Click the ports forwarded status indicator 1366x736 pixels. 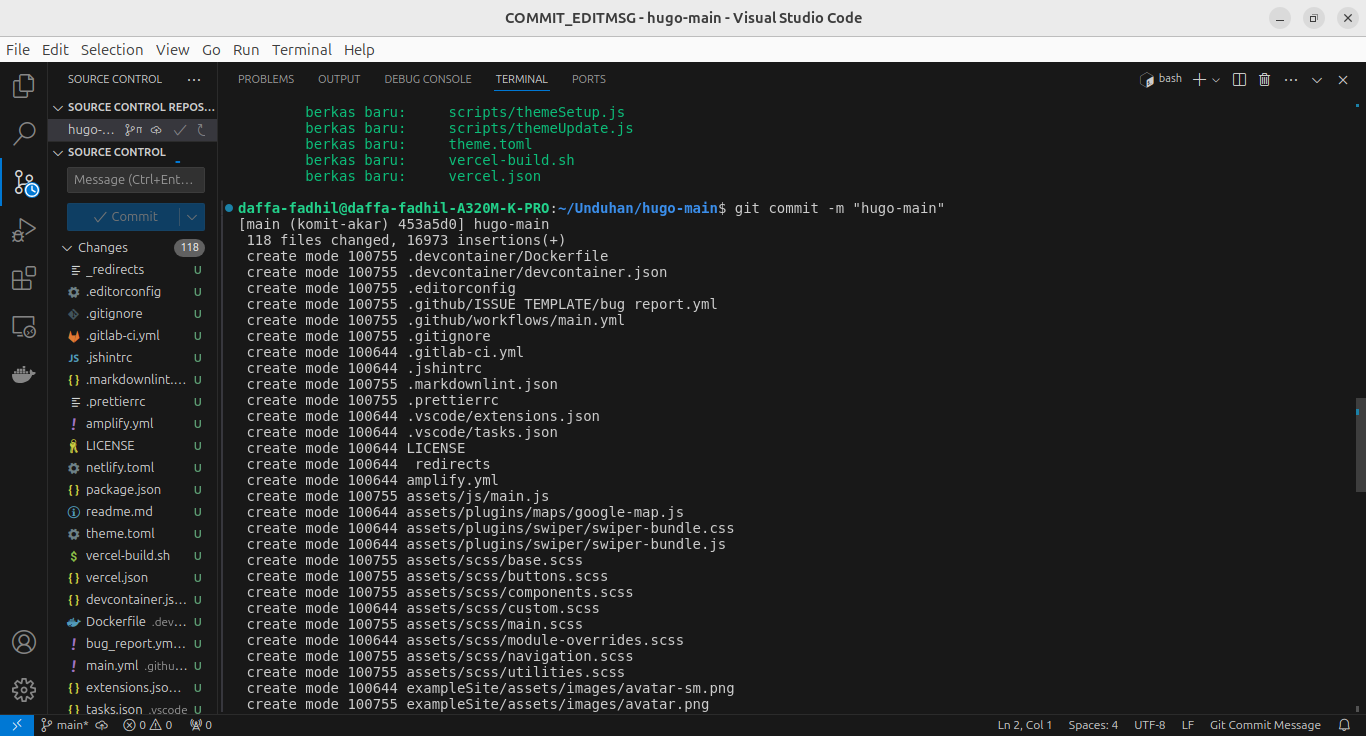point(200,725)
